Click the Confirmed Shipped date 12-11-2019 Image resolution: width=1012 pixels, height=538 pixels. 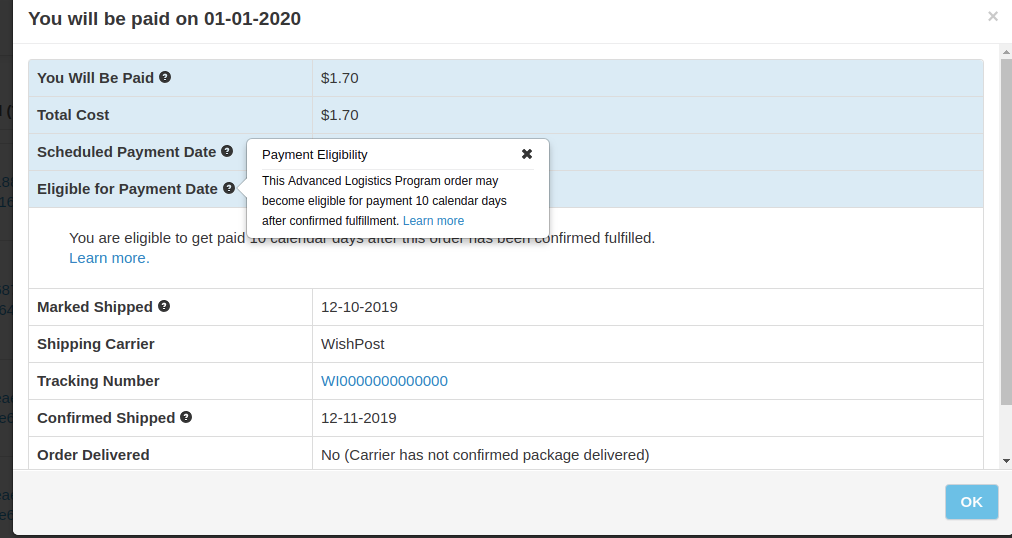(x=359, y=418)
